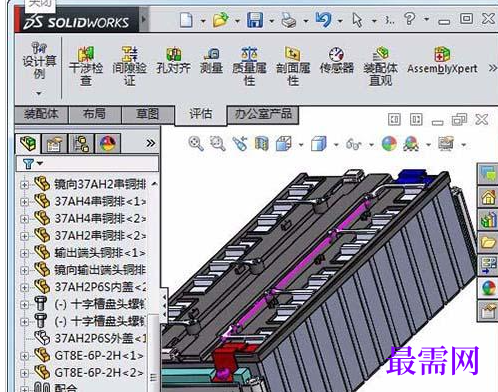
Task: Open the 测量 measure tool
Action: (211, 60)
